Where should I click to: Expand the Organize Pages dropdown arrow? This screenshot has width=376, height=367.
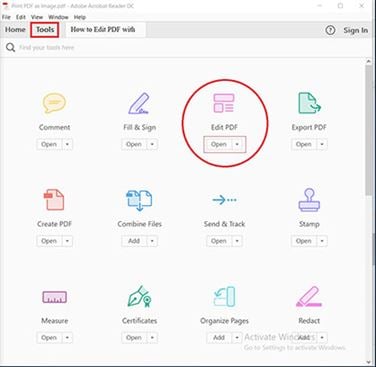[x=237, y=338]
